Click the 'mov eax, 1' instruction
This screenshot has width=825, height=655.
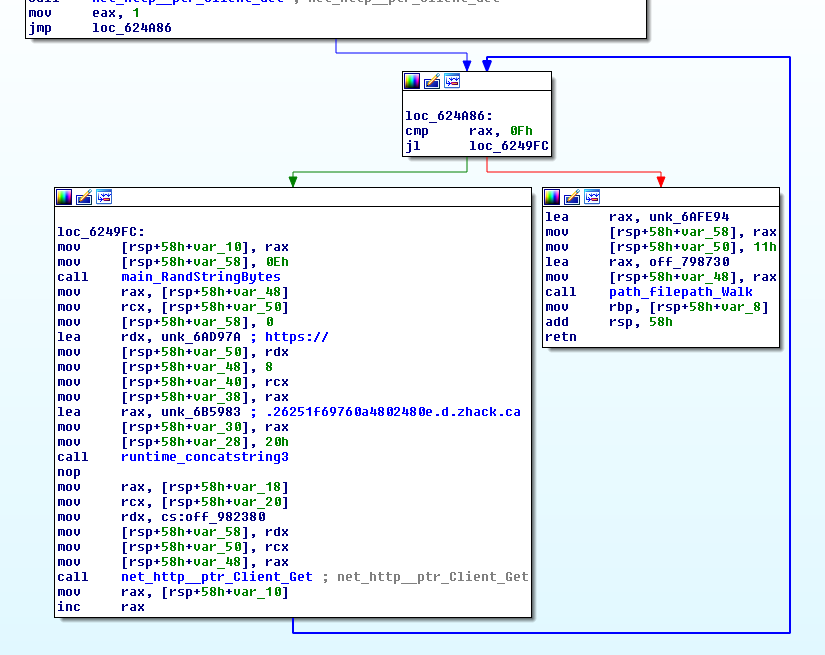pos(84,13)
